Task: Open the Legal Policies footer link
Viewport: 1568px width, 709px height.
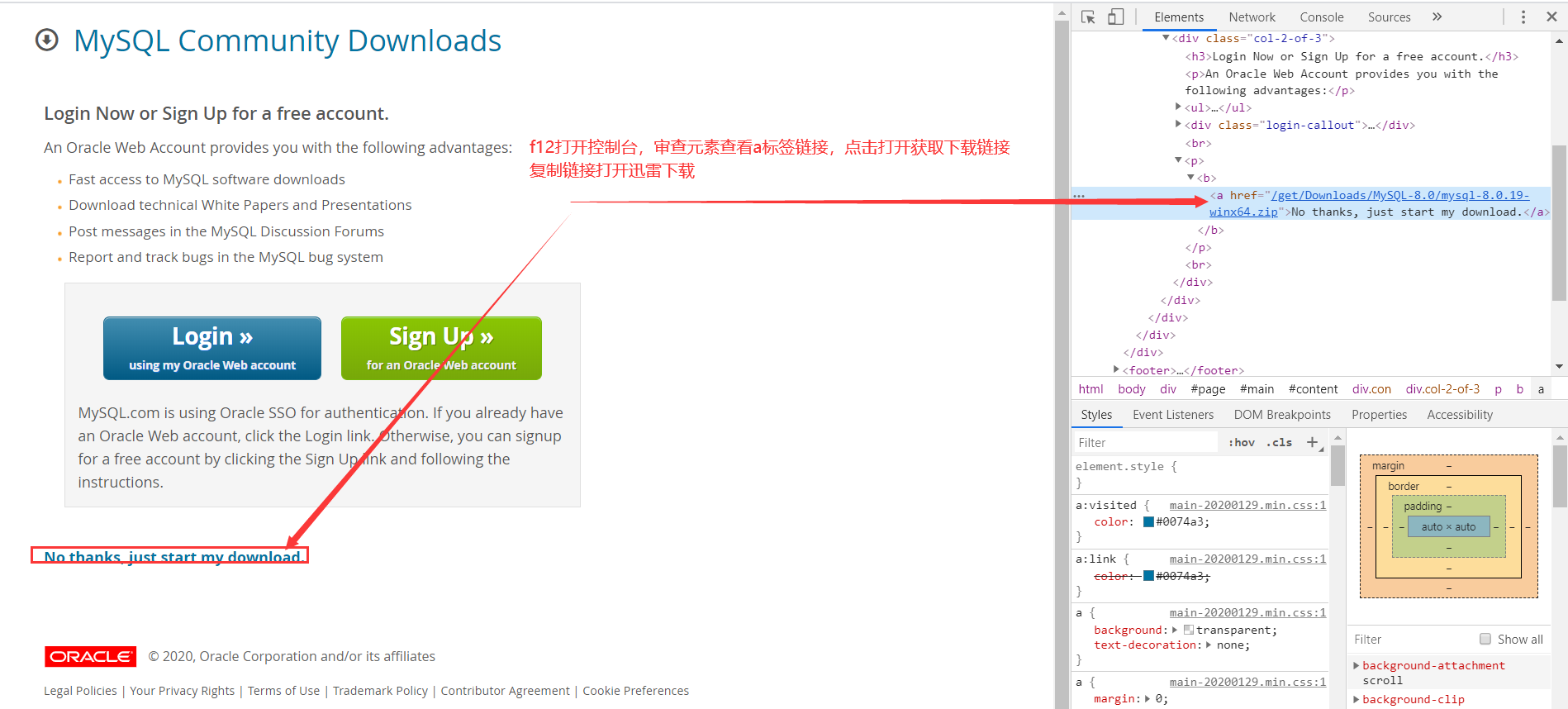Action: click(x=80, y=691)
